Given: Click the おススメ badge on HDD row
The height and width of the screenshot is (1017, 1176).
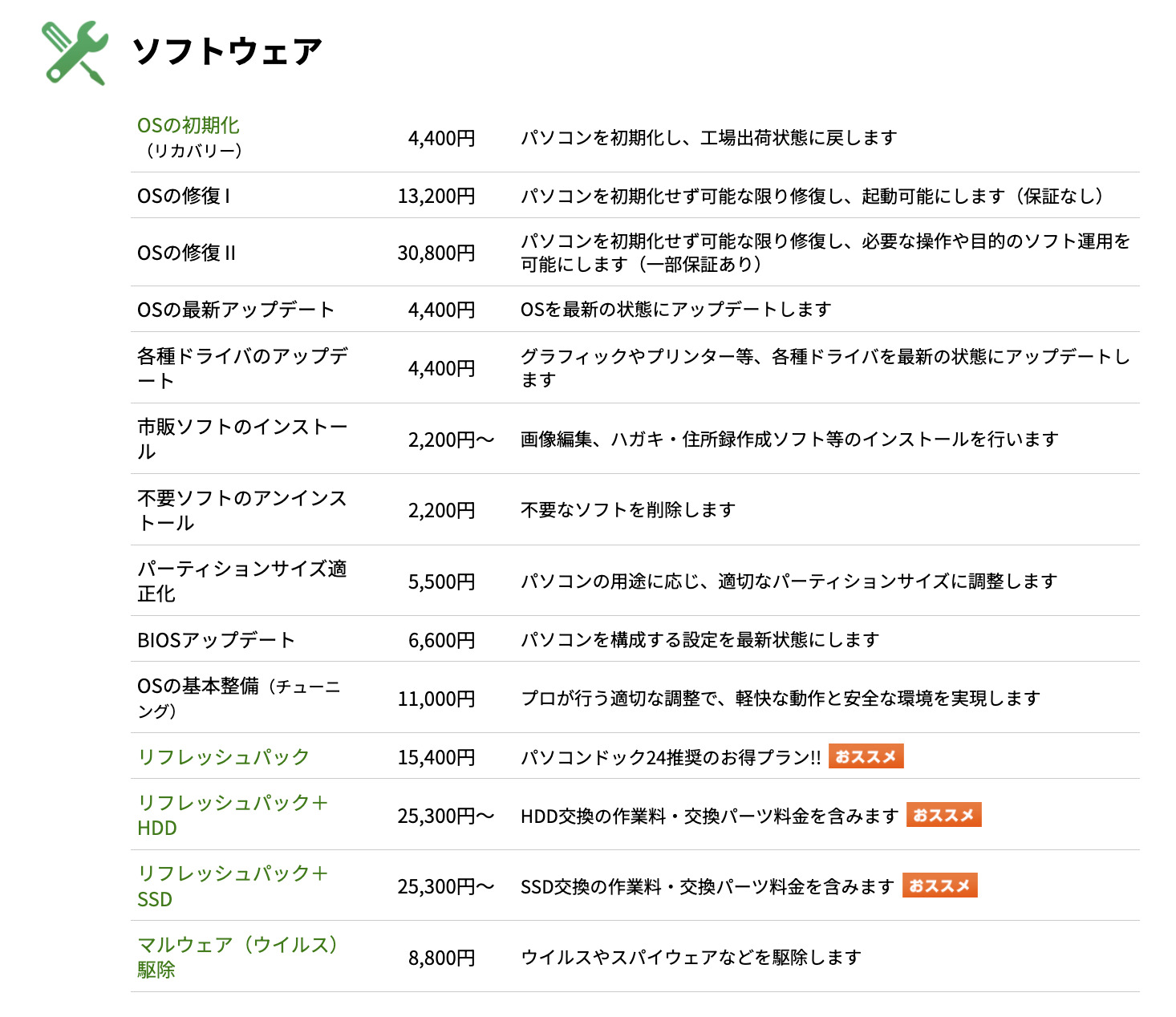Looking at the screenshot, I should pyautogui.click(x=943, y=815).
